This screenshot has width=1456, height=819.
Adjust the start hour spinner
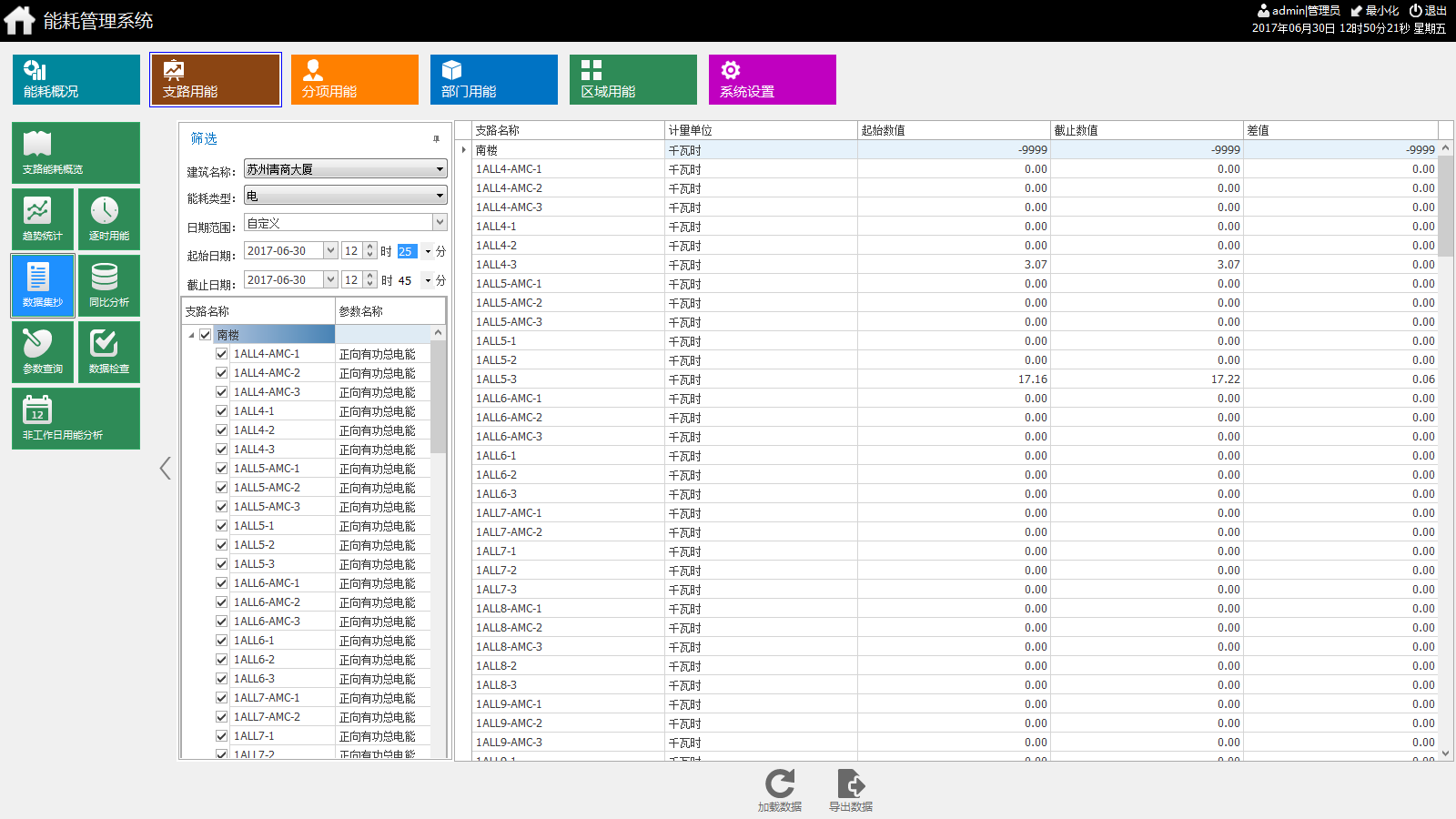[369, 251]
